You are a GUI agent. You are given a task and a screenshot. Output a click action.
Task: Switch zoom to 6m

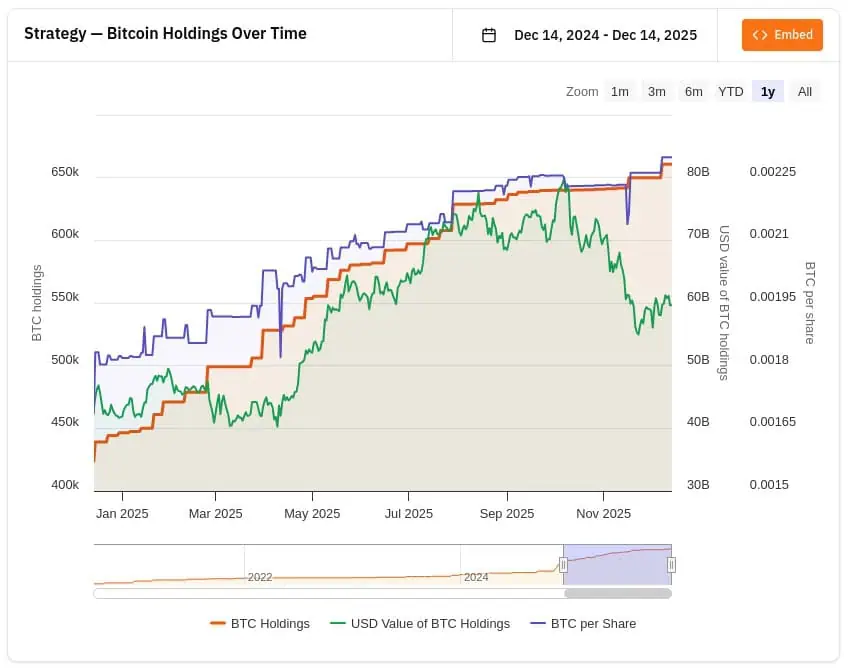pyautogui.click(x=694, y=92)
